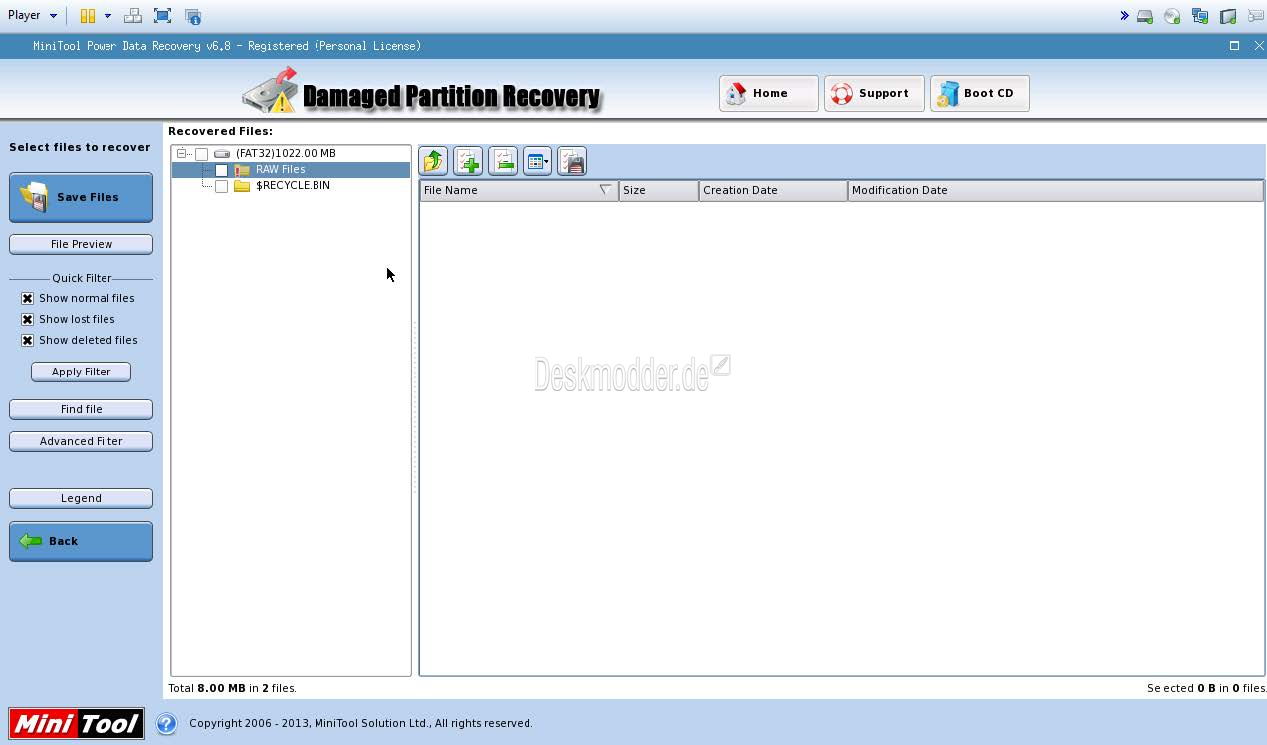
Task: Click the floppy disk checklist toolbar icon
Action: coord(572,161)
